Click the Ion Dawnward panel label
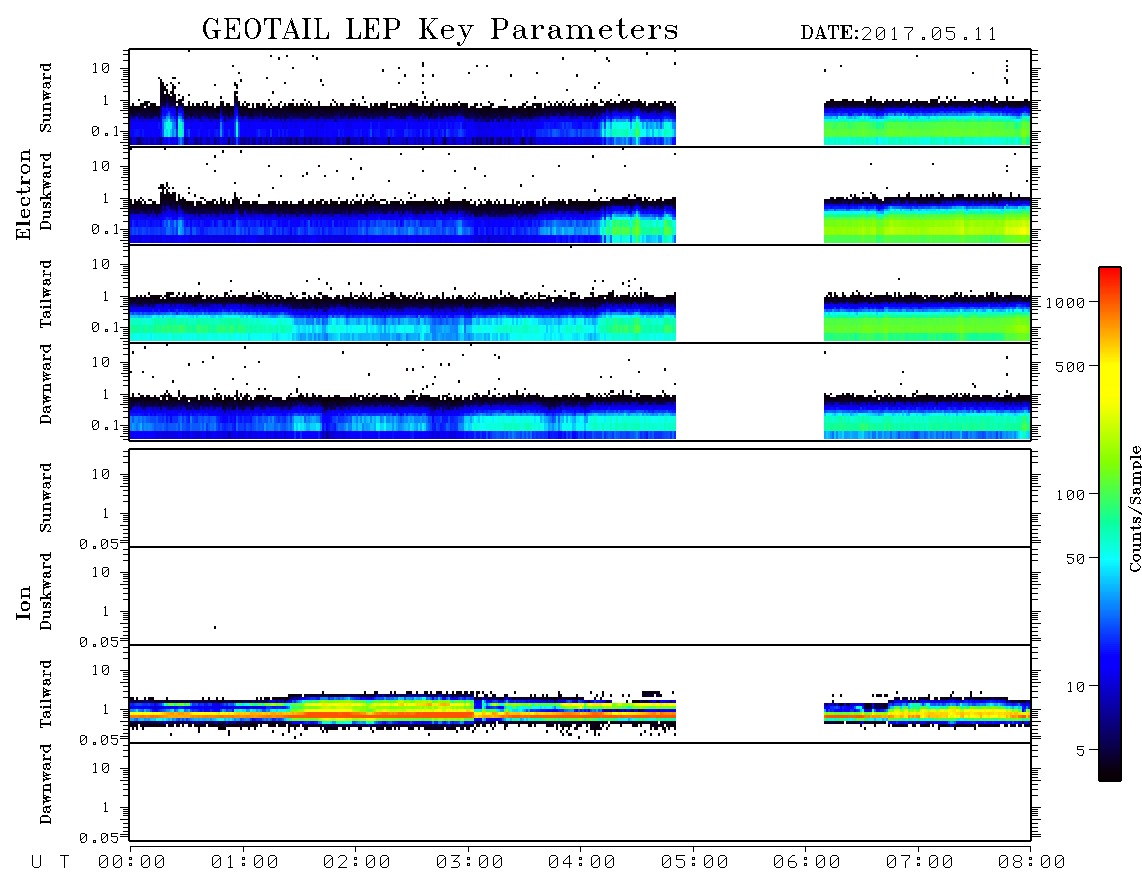1142x880 pixels. [x=46, y=784]
